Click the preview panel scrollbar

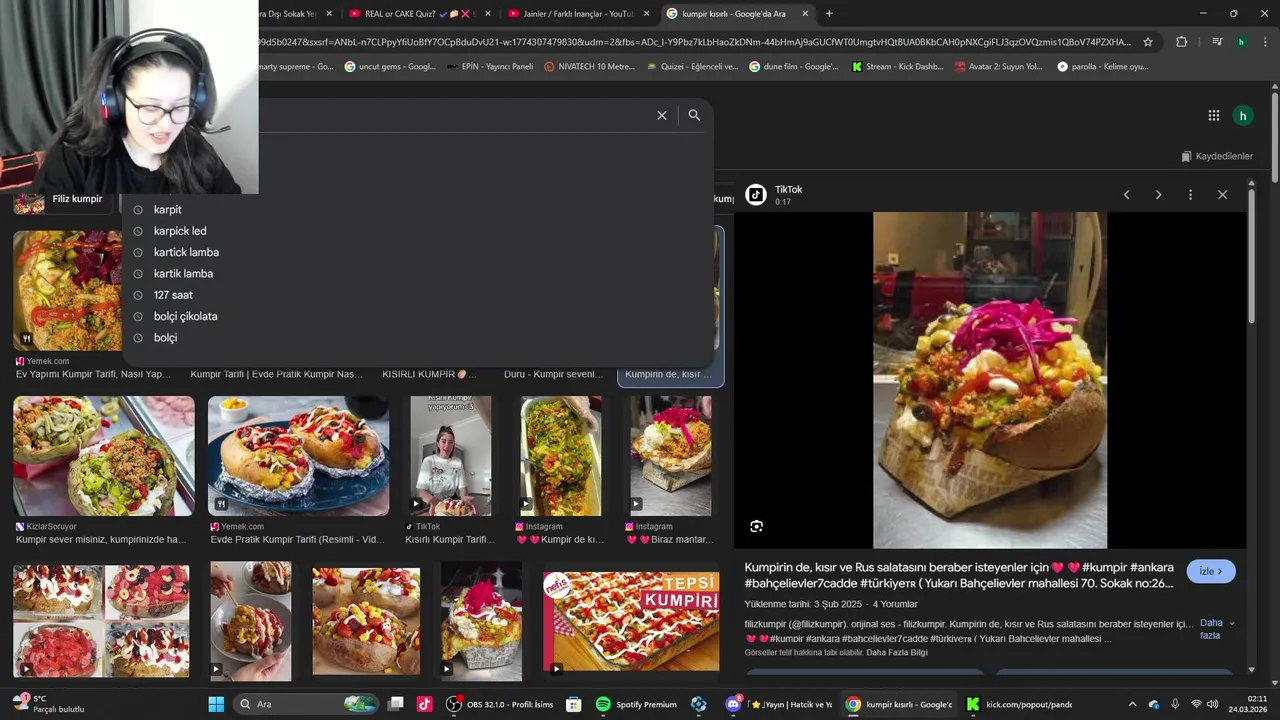point(1251,255)
